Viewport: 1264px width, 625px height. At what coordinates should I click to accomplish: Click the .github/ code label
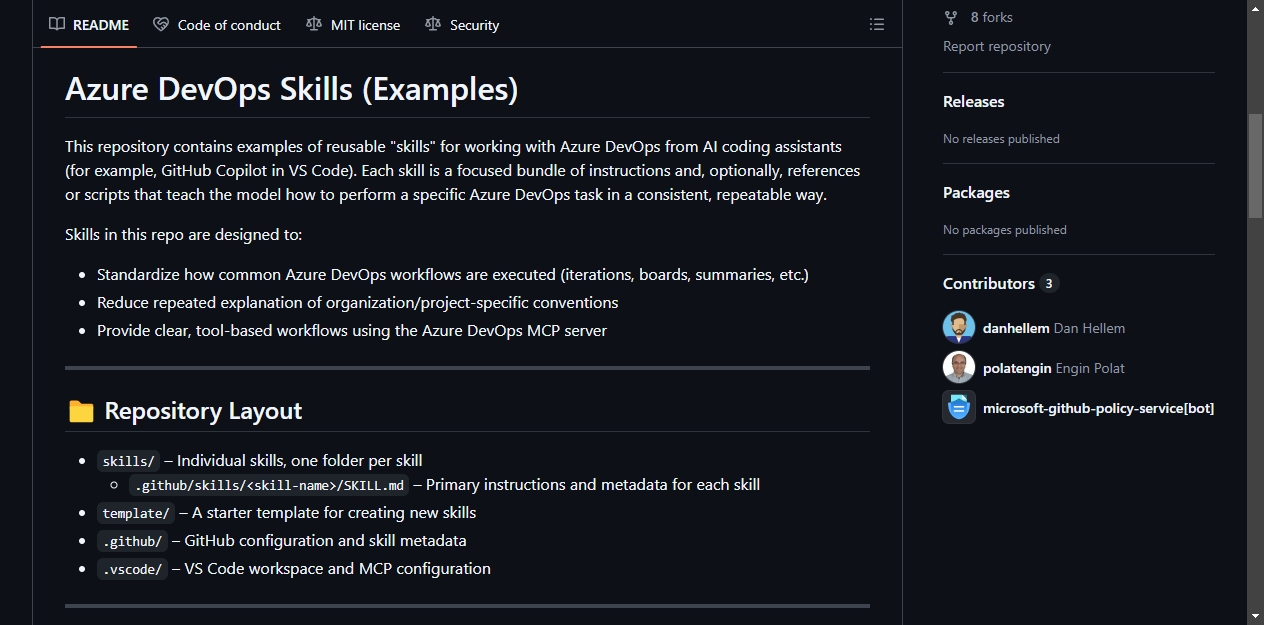pos(132,541)
